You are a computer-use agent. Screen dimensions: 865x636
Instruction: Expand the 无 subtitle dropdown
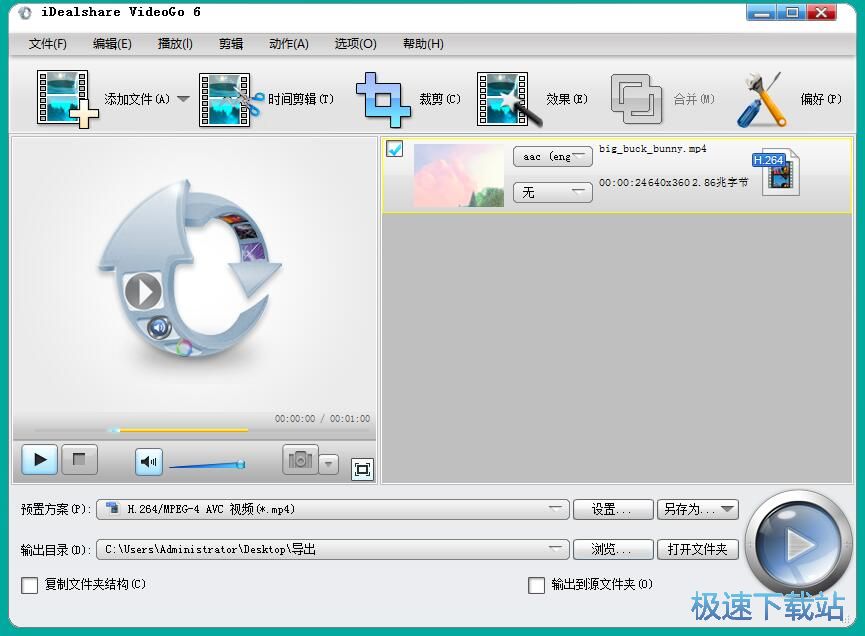[x=553, y=192]
